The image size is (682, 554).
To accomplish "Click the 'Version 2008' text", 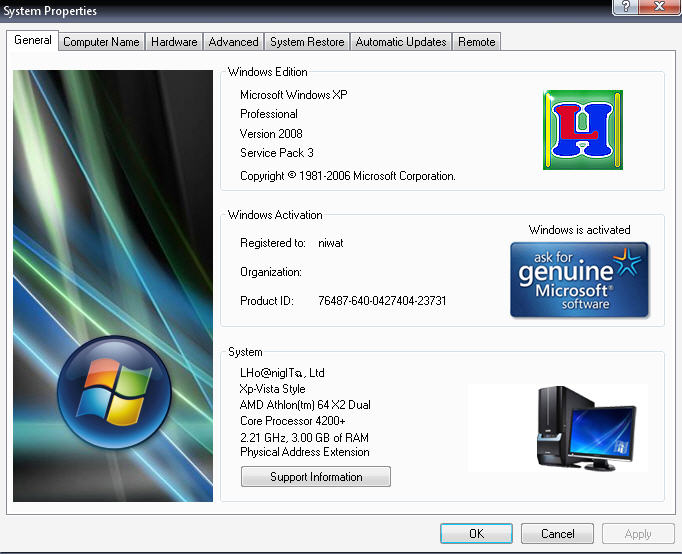I will 271,133.
